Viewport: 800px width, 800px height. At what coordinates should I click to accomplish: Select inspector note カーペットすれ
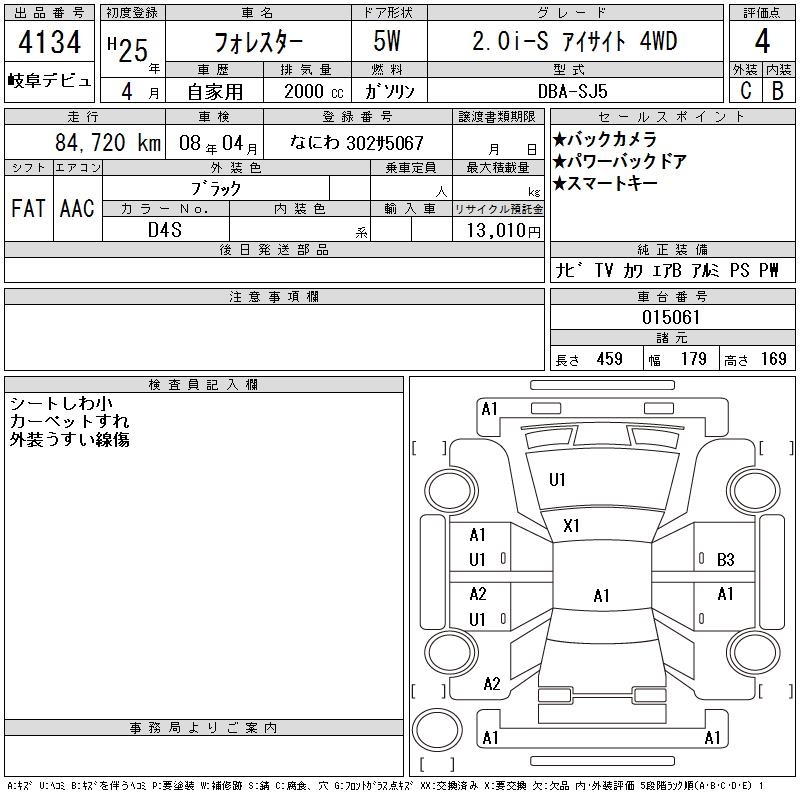(x=69, y=421)
